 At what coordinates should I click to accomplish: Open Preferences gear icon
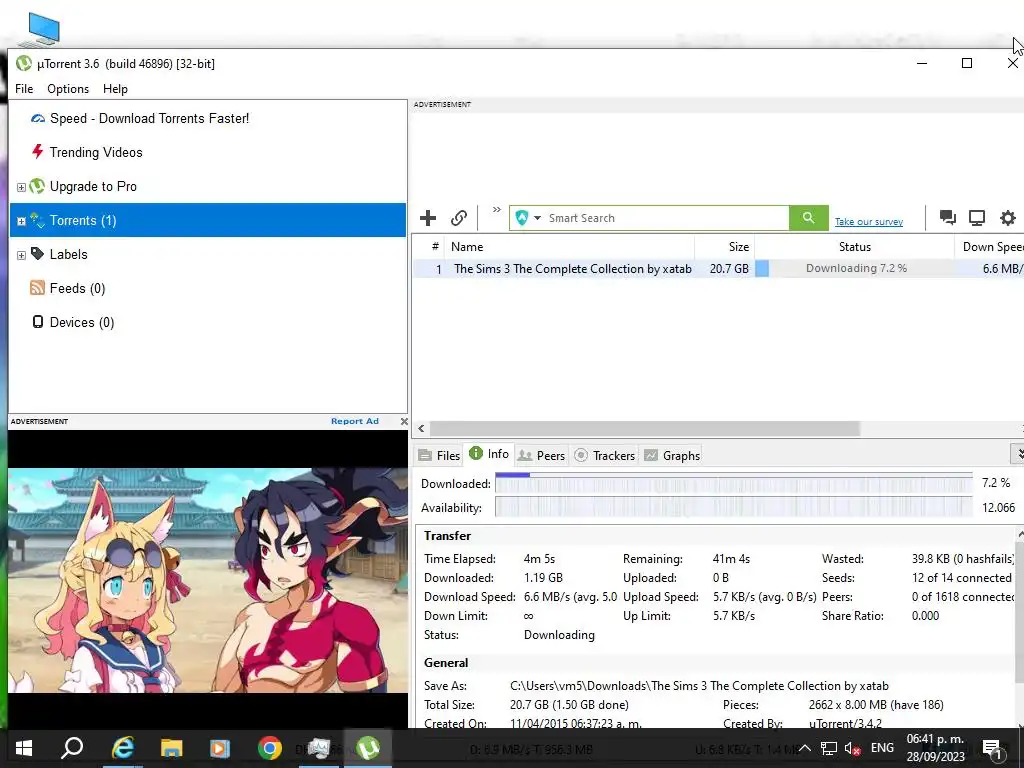tap(1008, 217)
